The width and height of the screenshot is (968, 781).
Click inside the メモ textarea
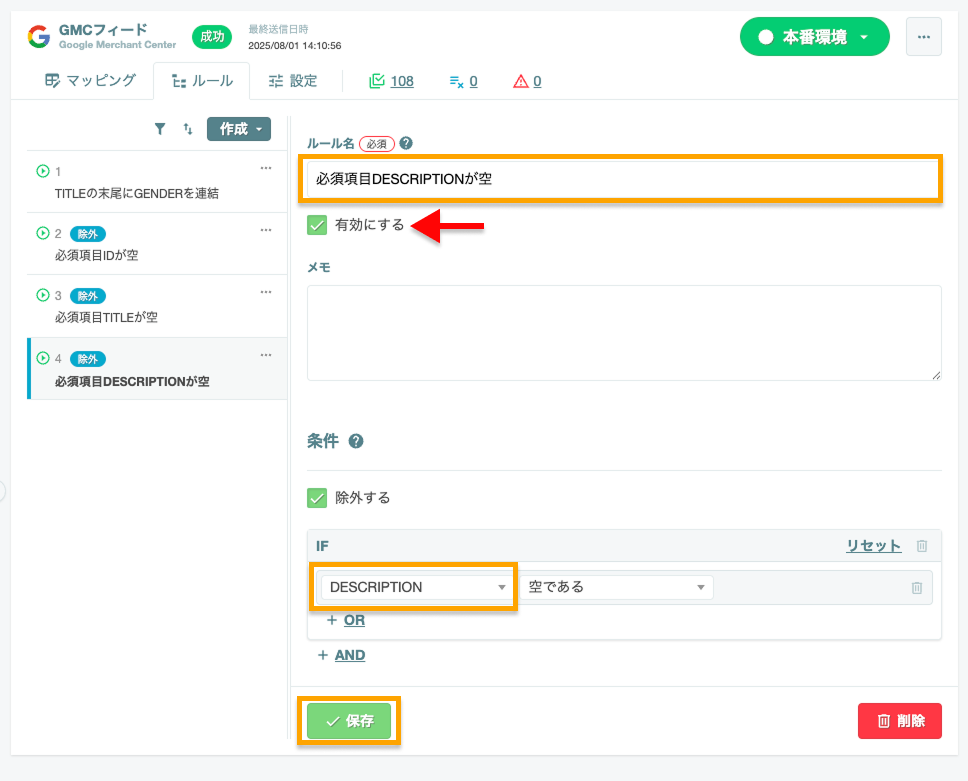pyautogui.click(x=624, y=333)
